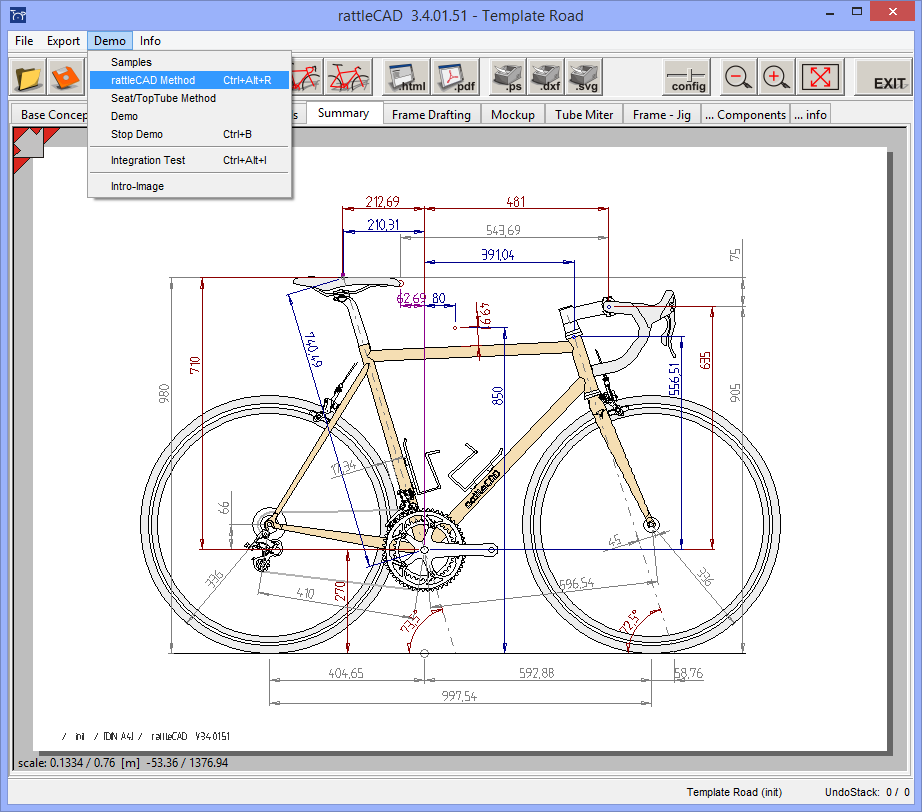Image resolution: width=922 pixels, height=812 pixels.
Task: Open the Export menu
Action: 64,41
